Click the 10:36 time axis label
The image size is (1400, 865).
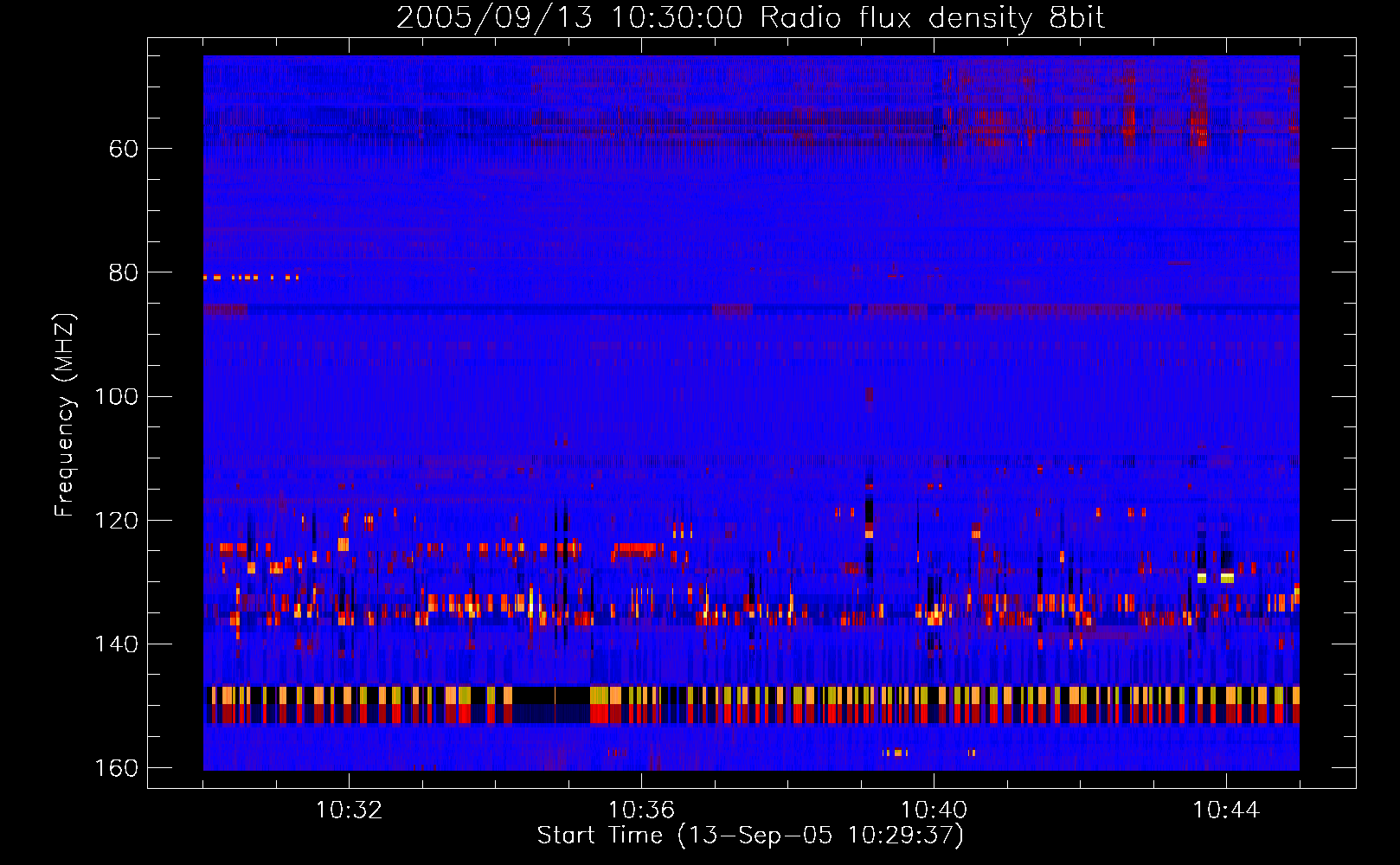641,811
